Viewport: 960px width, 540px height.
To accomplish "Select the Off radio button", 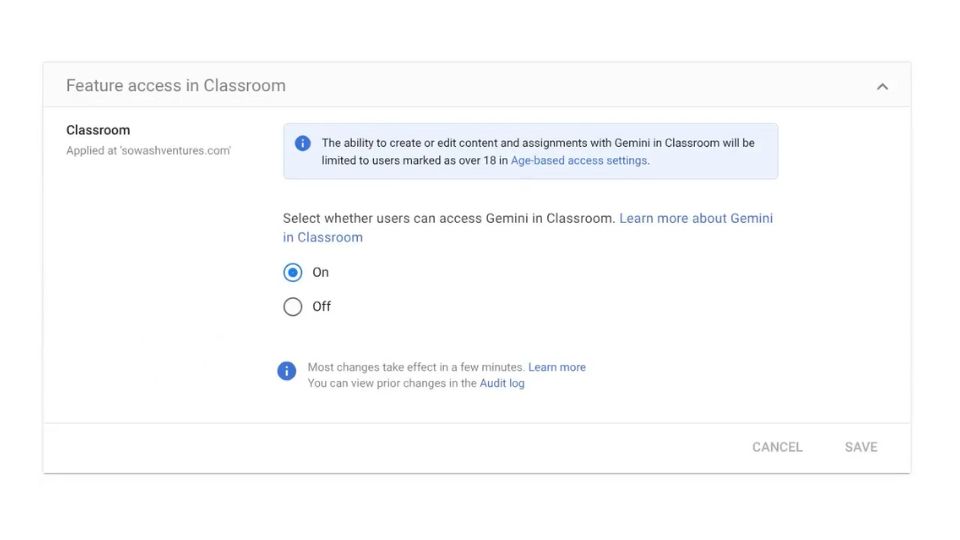I will [293, 307].
